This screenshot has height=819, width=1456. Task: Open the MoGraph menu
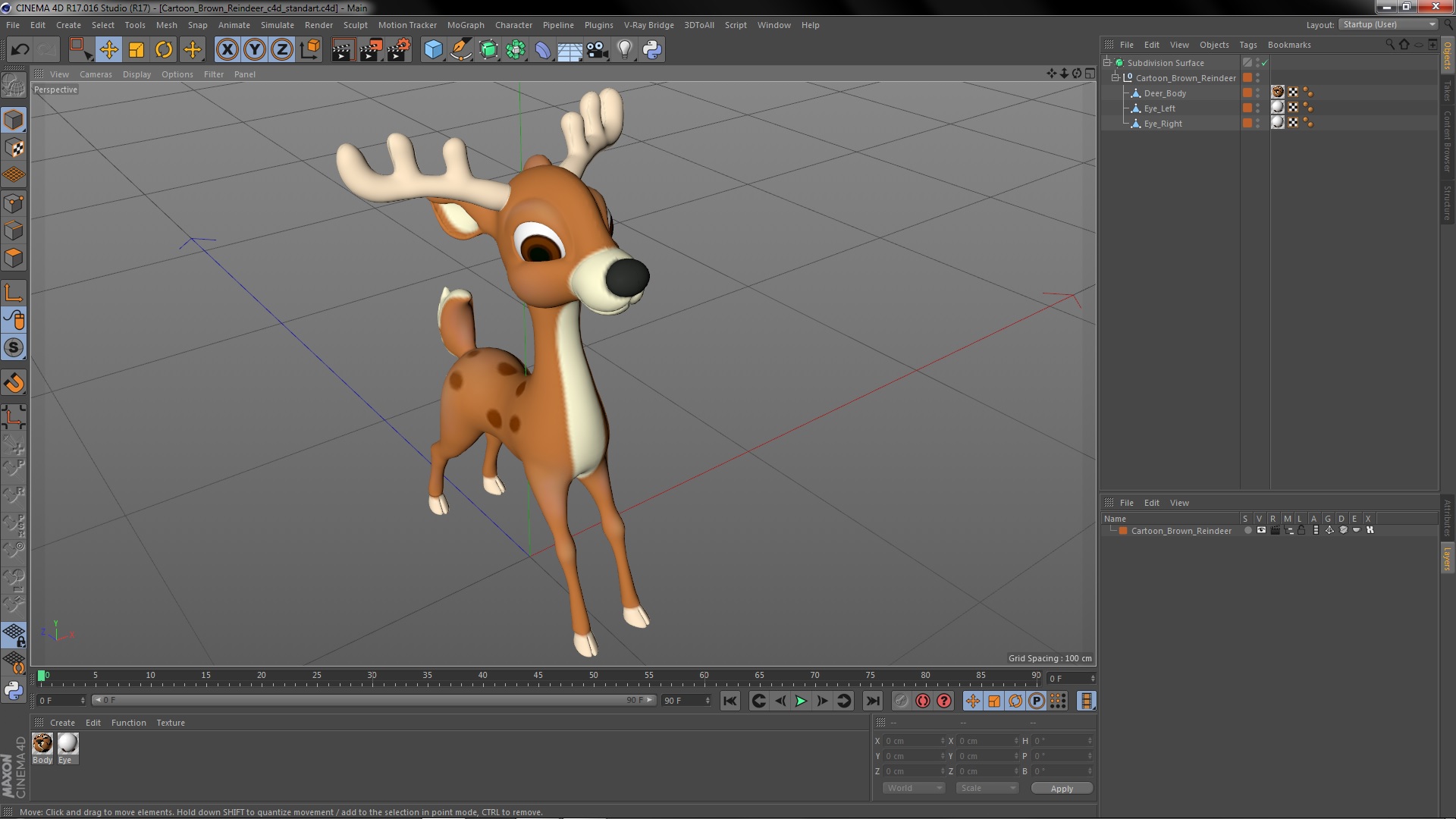point(466,25)
